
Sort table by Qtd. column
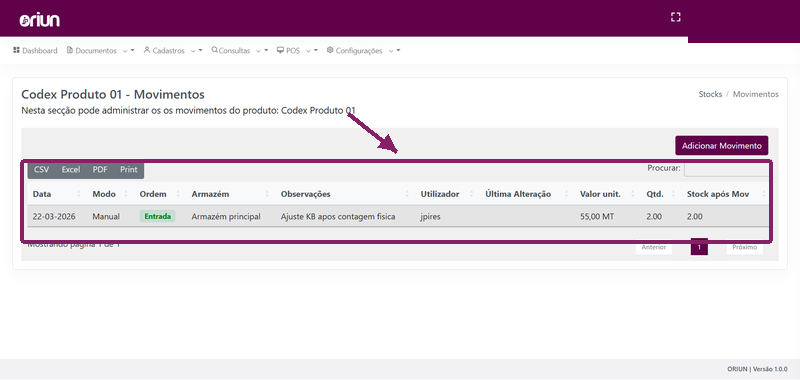pyautogui.click(x=661, y=194)
